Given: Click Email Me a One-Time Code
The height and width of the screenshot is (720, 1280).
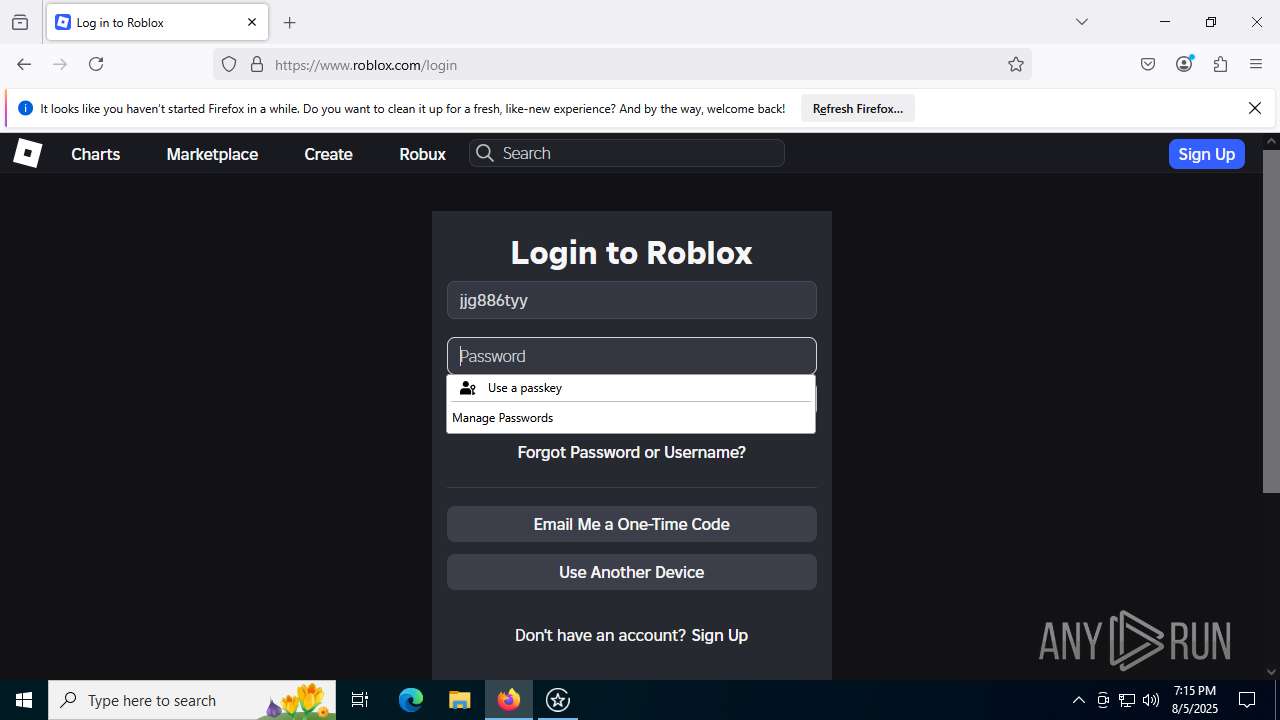Looking at the screenshot, I should point(632,524).
